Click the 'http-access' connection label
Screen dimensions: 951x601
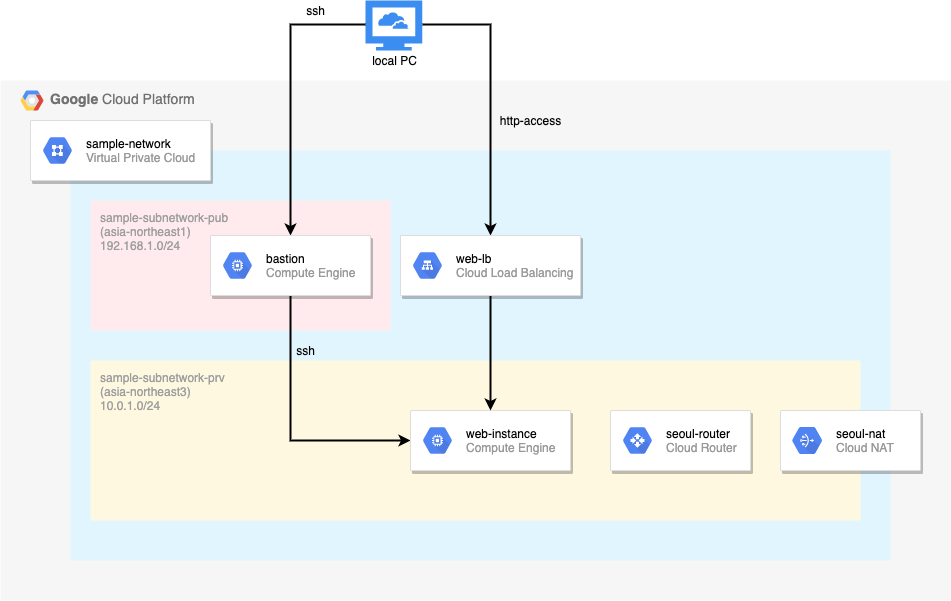pos(530,121)
